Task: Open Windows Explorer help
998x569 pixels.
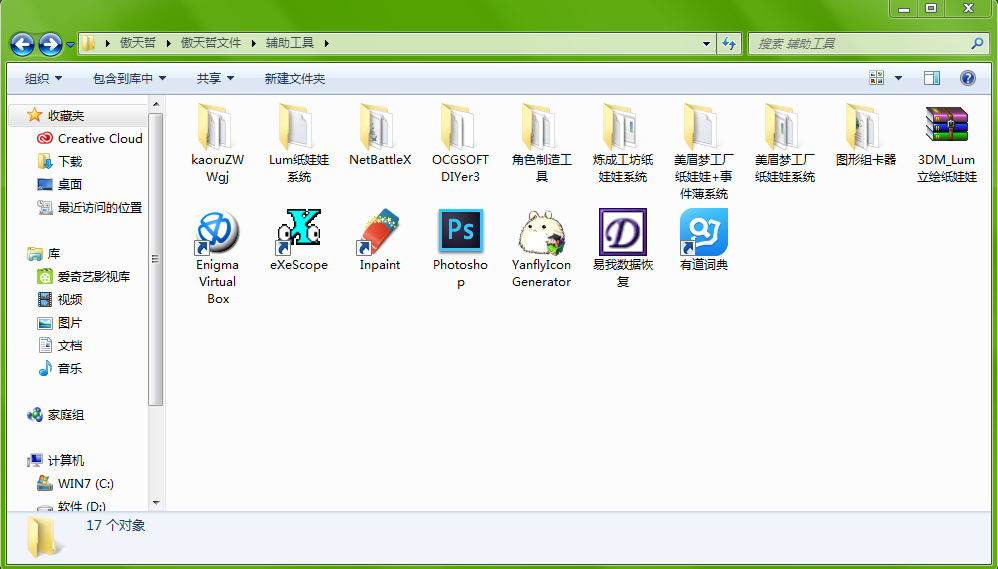Action: pos(967,78)
